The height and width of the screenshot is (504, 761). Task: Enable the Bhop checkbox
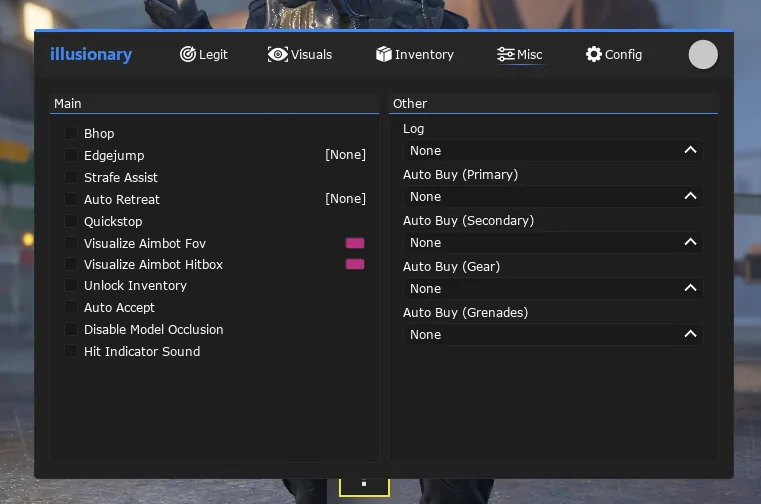pos(71,133)
